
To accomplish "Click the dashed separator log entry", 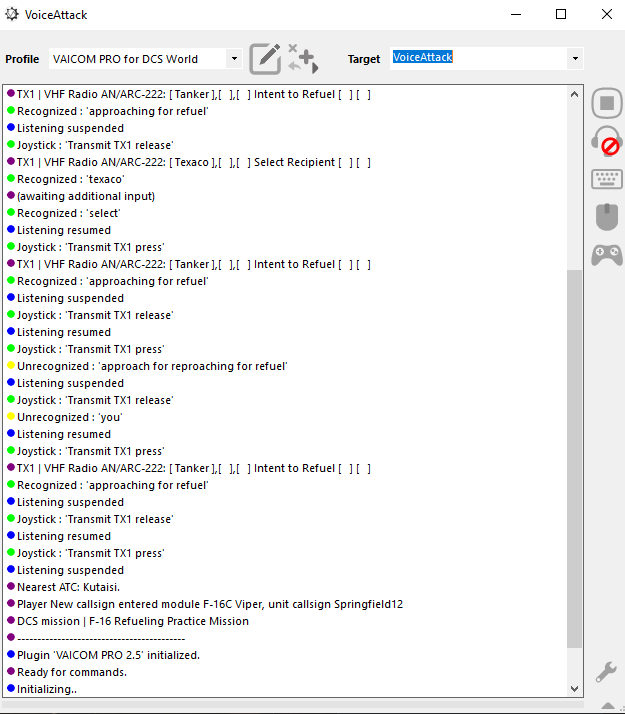I will click(x=96, y=638).
